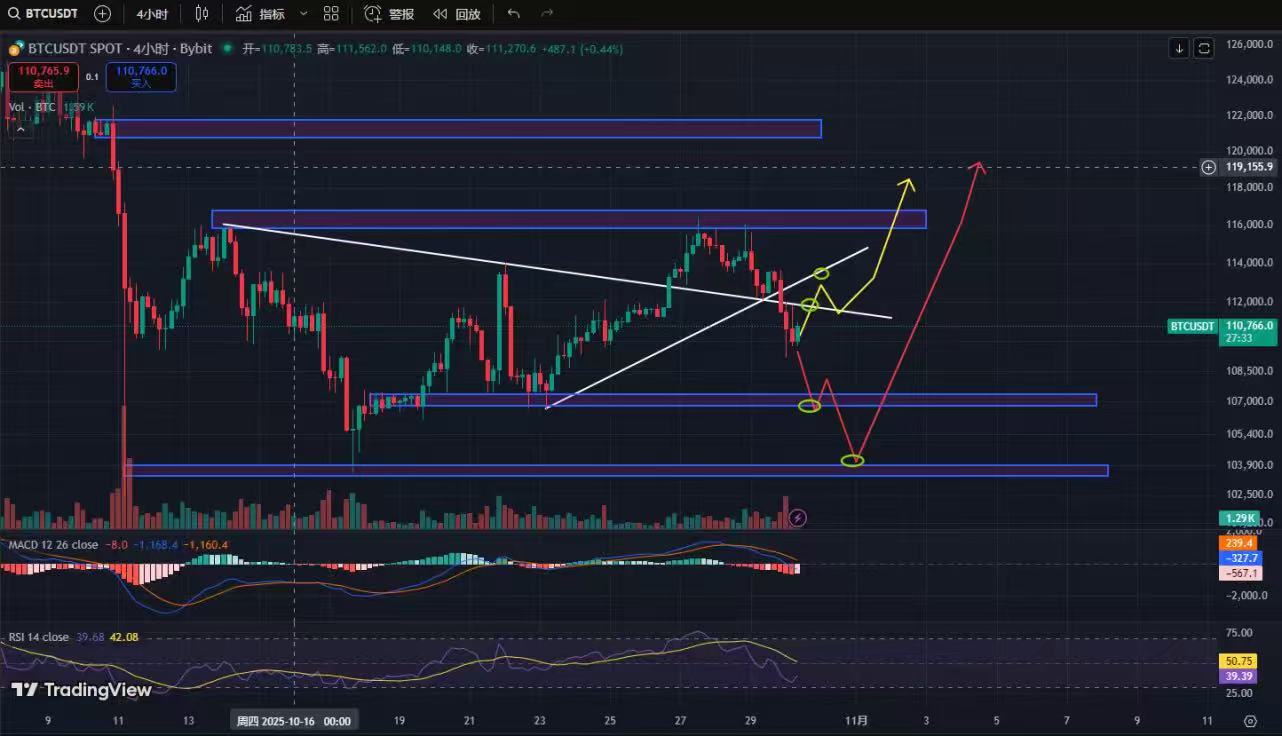The width and height of the screenshot is (1282, 736).
Task: Click the down-arrow icon near price scale
Action: pyautogui.click(x=1180, y=48)
